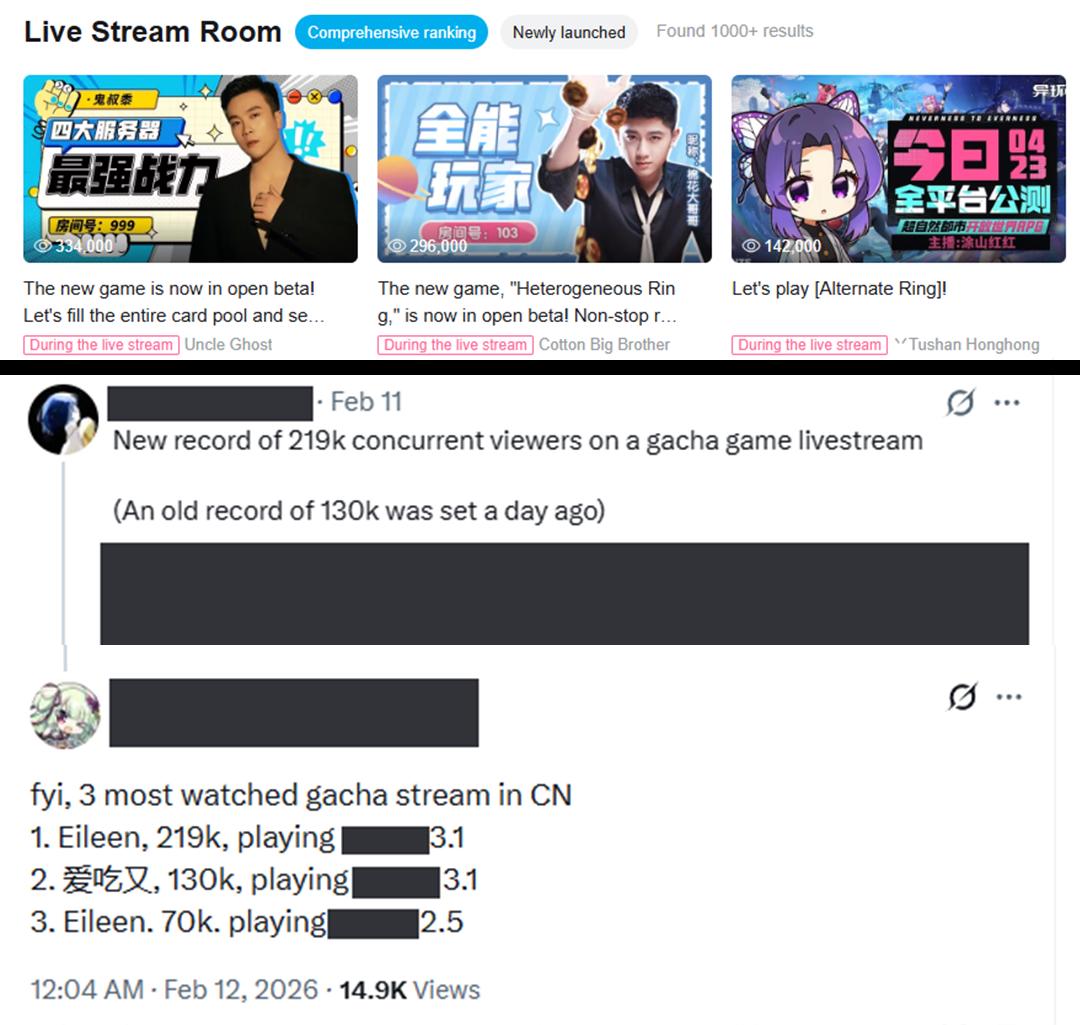Image resolution: width=1080 pixels, height=1025 pixels.
Task: Open the "Let's play [Alternate Ring]!" title
Action: [x=839, y=289]
